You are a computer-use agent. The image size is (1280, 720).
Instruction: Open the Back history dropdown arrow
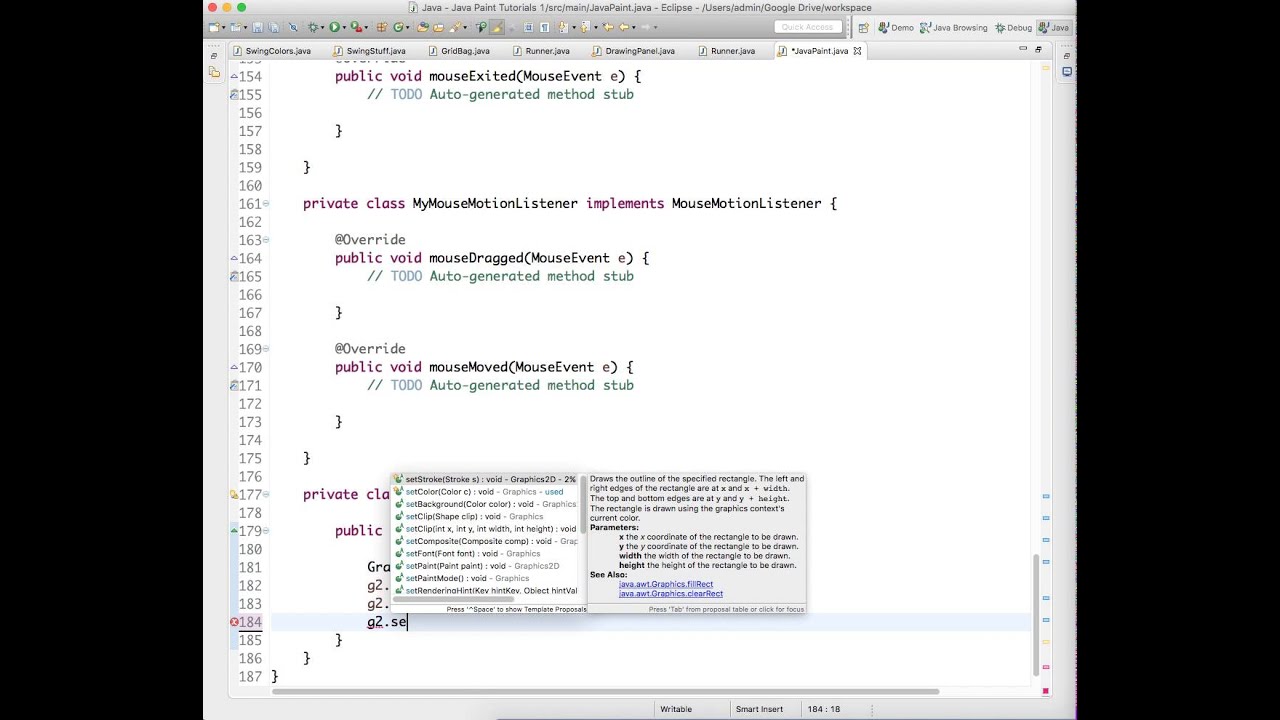click(633, 27)
